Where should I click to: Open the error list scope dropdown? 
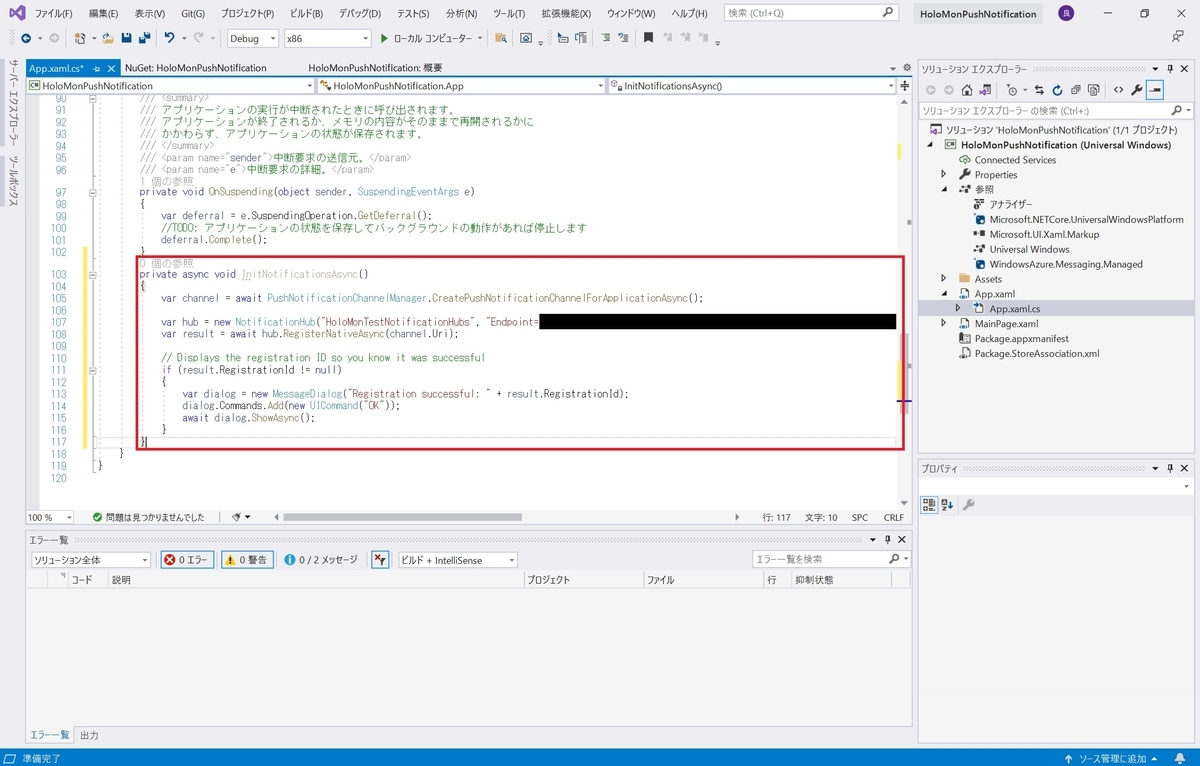pos(90,560)
